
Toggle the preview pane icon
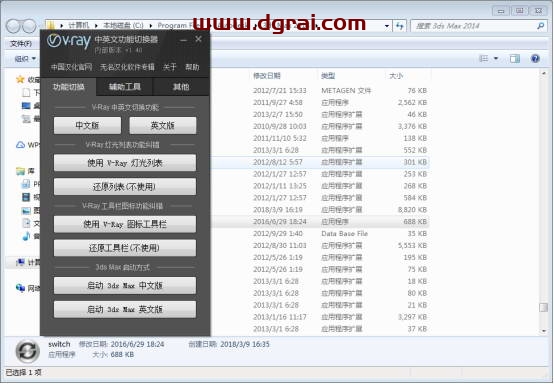coord(515,59)
